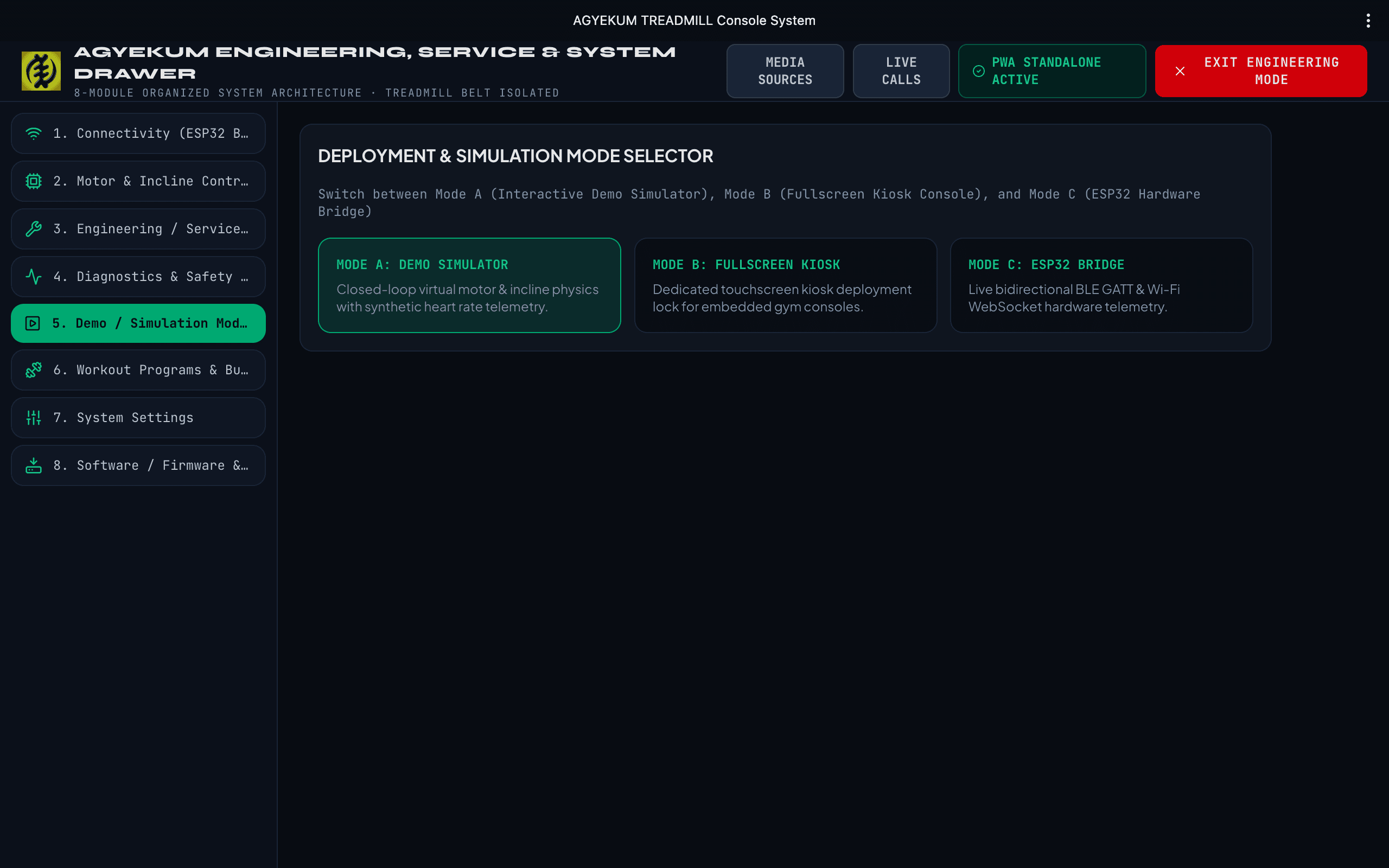
Task: Select 5. Demo / Simulation Mode module
Action: (138, 323)
